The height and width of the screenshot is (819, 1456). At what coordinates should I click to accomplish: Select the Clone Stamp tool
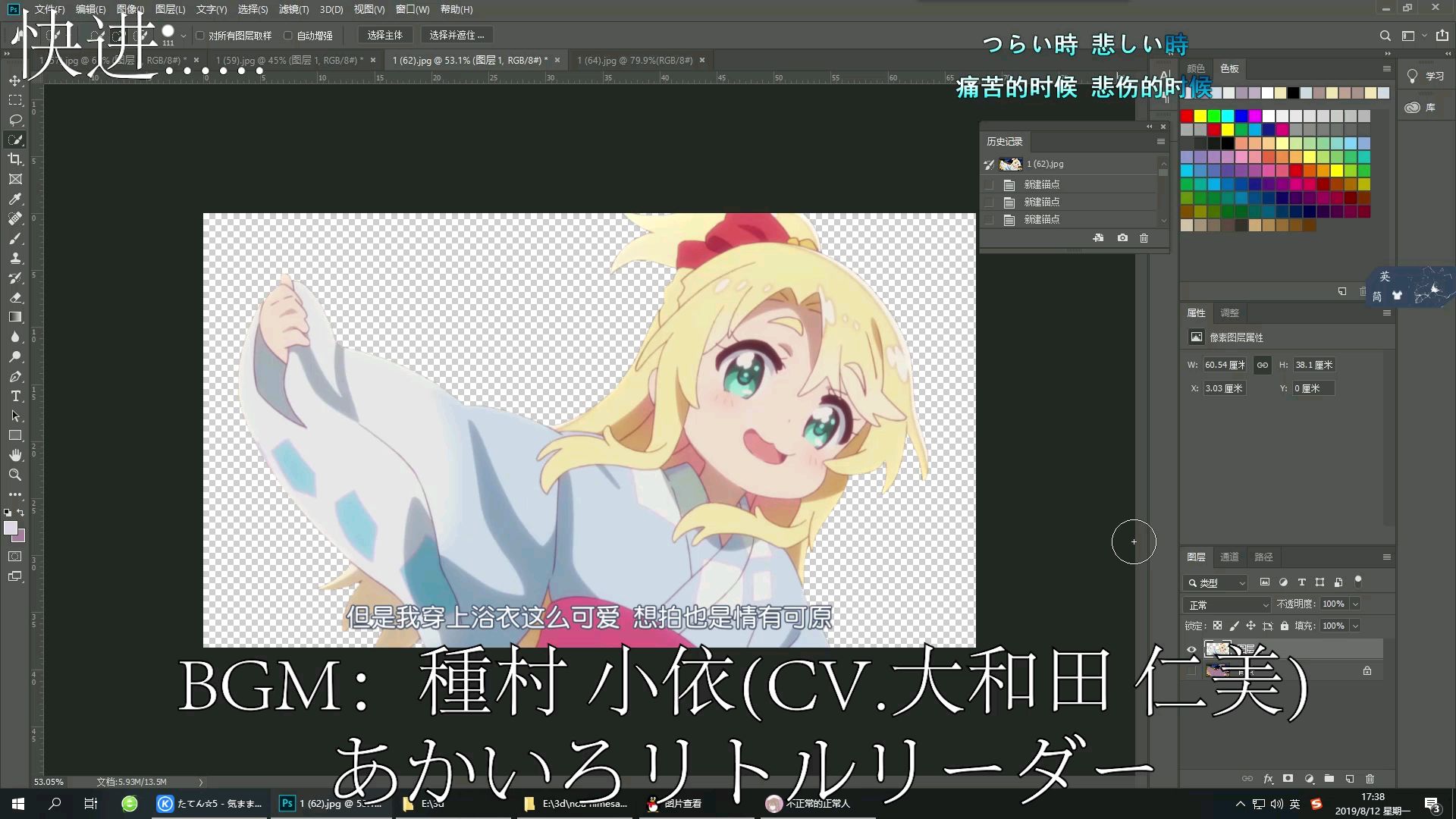coord(15,258)
